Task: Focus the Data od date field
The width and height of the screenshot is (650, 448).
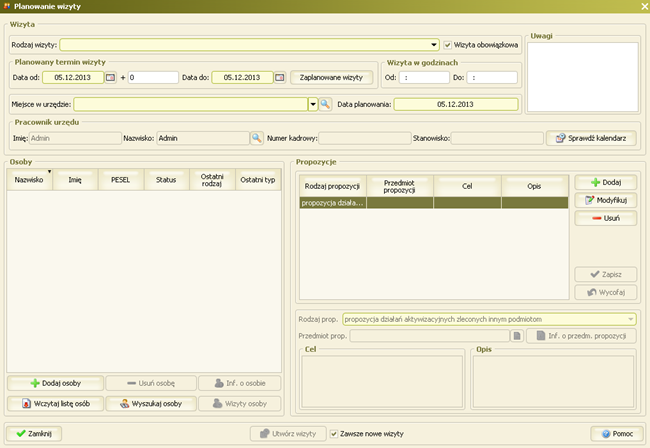Action: point(73,77)
